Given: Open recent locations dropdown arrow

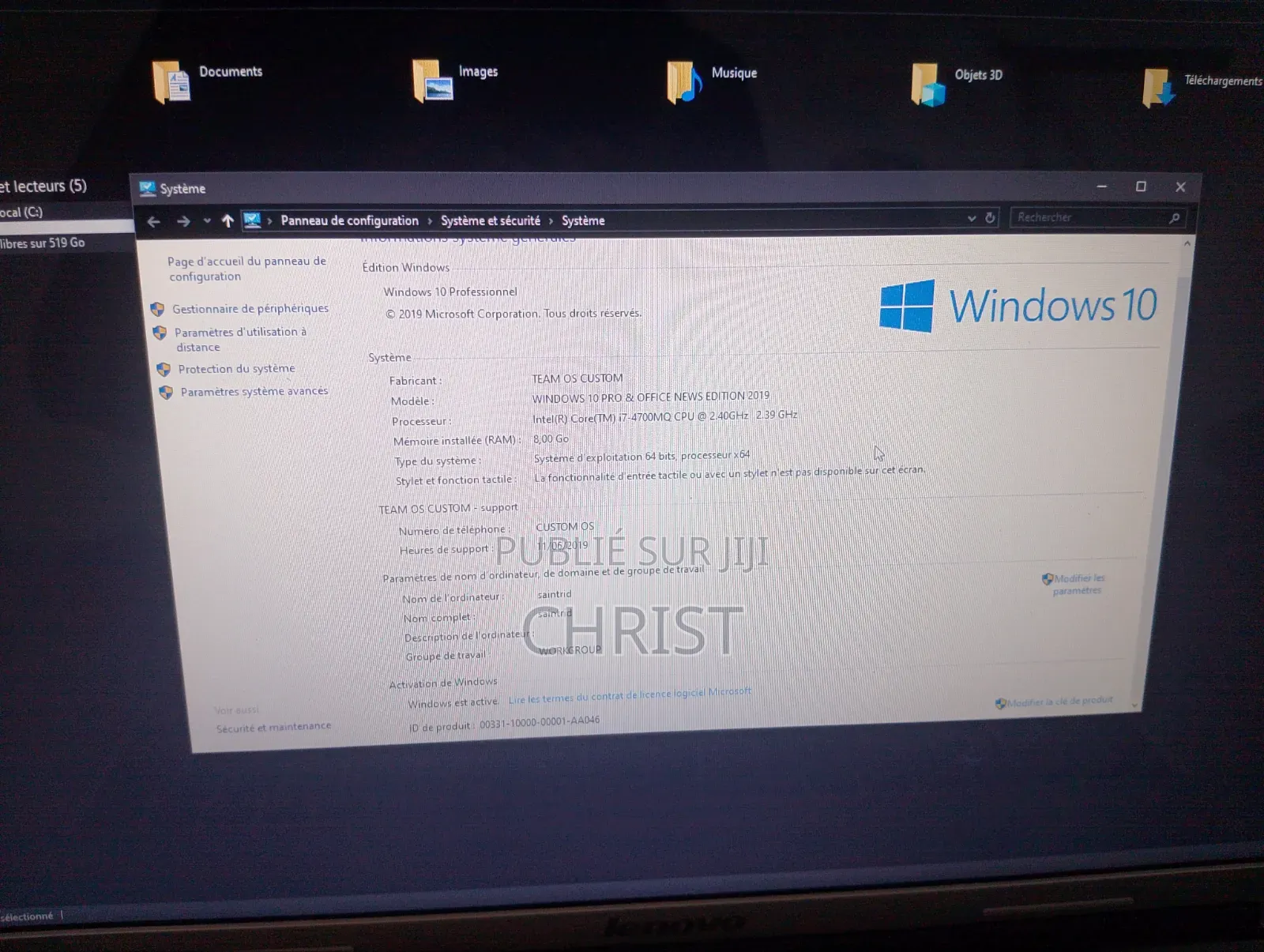Looking at the screenshot, I should [207, 221].
